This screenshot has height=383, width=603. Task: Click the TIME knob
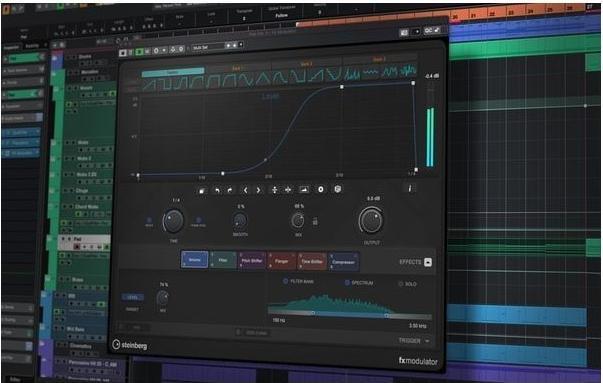[x=173, y=221]
